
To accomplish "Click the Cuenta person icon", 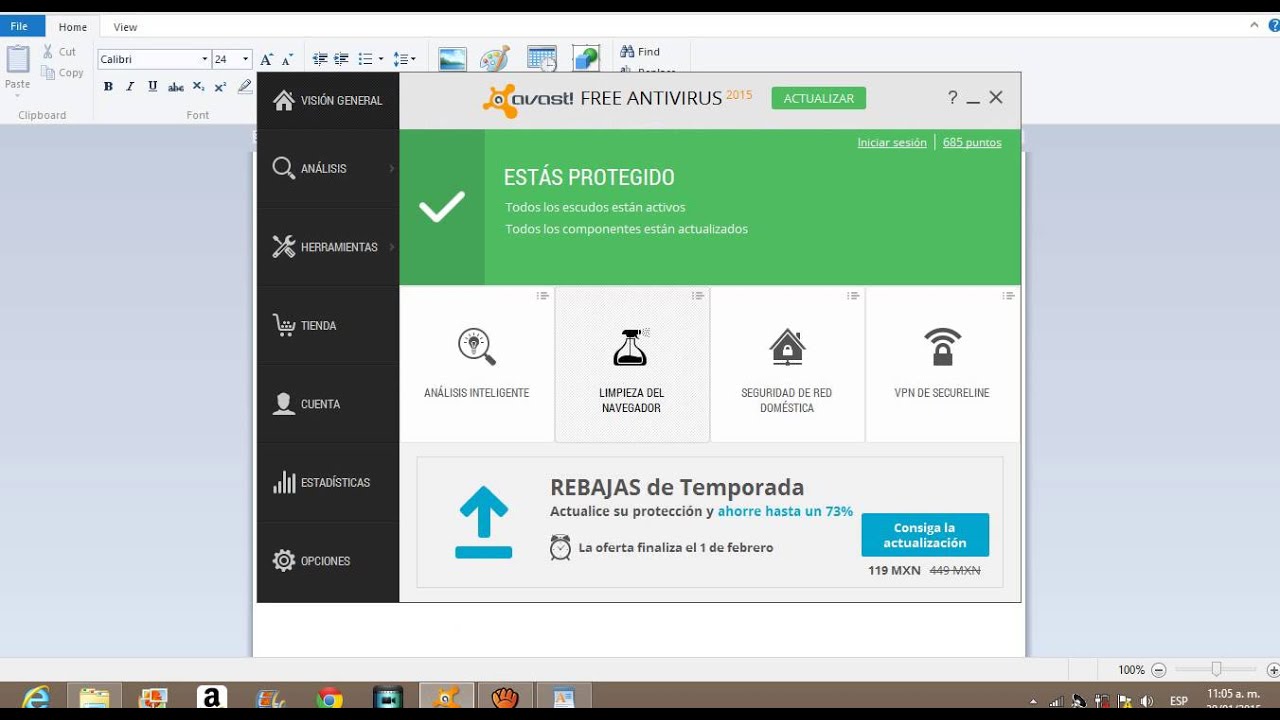I will [284, 404].
